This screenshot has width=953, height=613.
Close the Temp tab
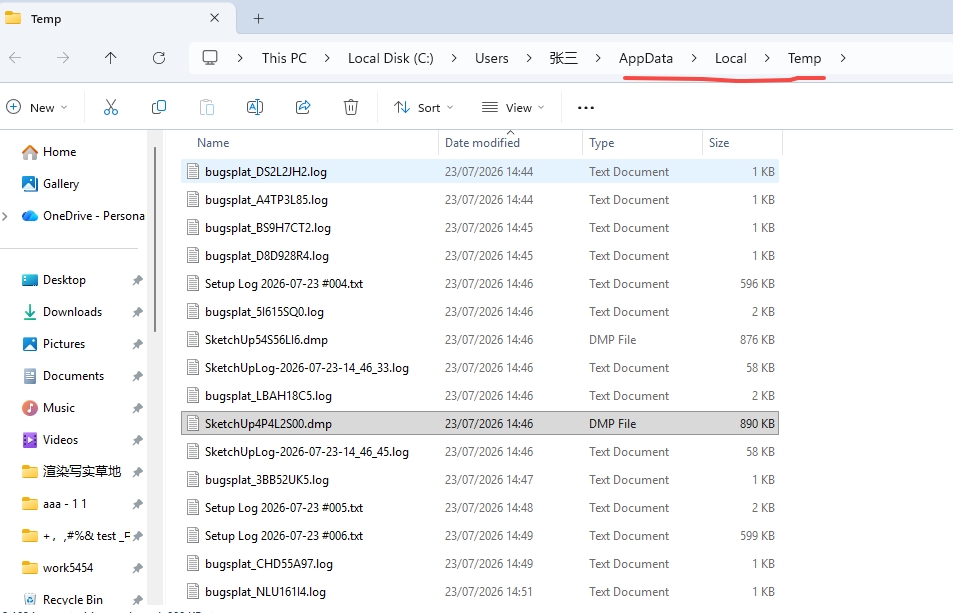point(215,18)
